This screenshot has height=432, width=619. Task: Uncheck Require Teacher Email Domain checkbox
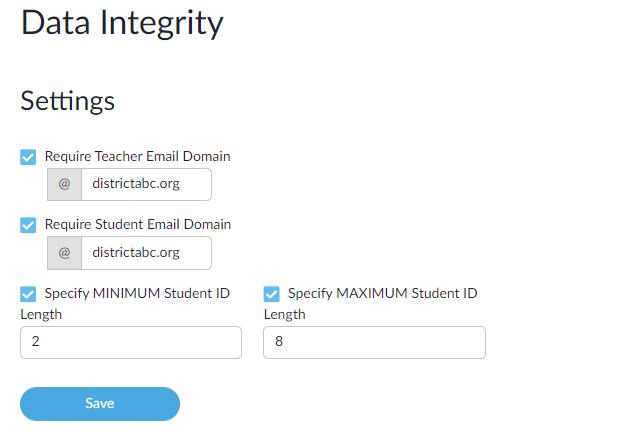click(28, 157)
